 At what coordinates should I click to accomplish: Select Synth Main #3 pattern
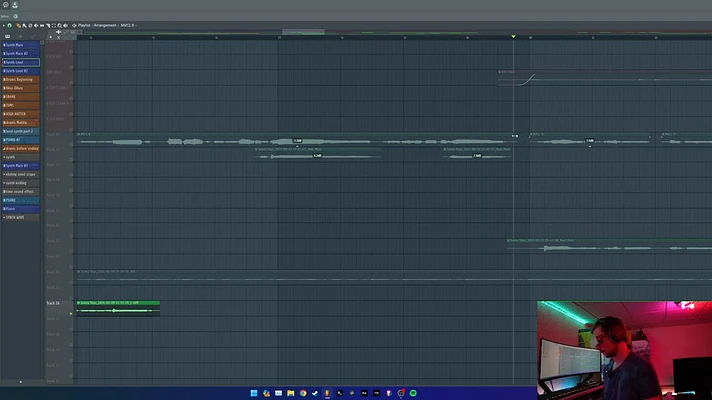(20, 166)
